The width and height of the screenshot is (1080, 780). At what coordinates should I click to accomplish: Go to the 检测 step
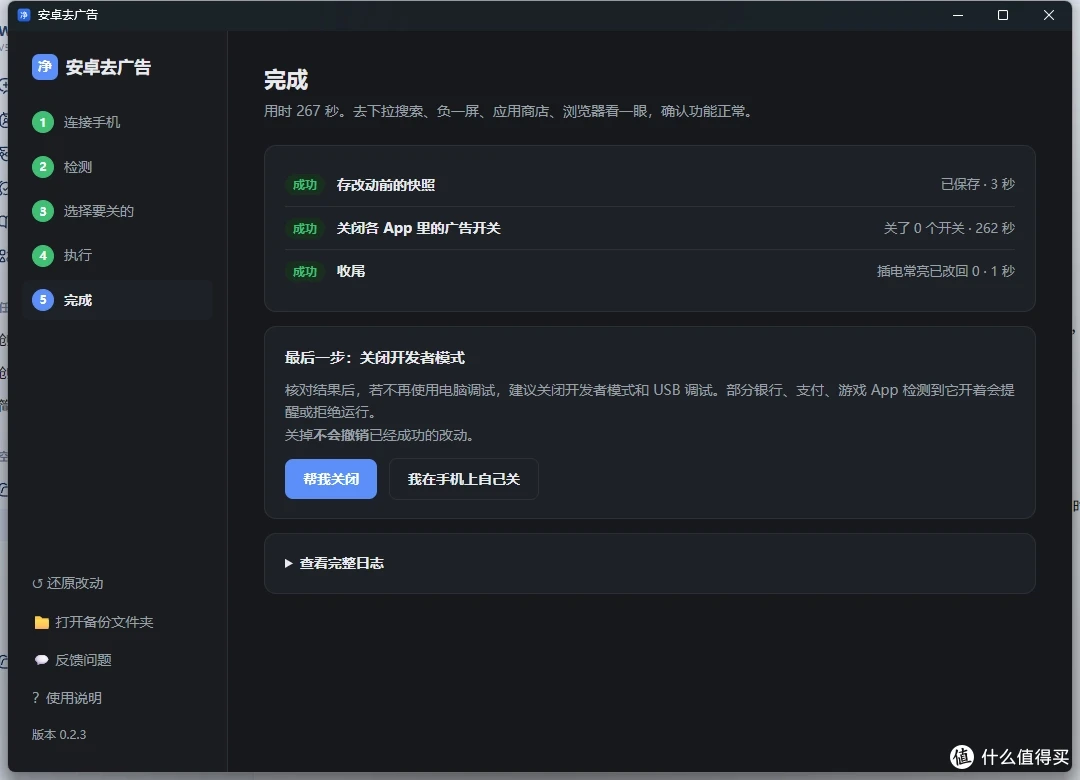pyautogui.click(x=117, y=167)
